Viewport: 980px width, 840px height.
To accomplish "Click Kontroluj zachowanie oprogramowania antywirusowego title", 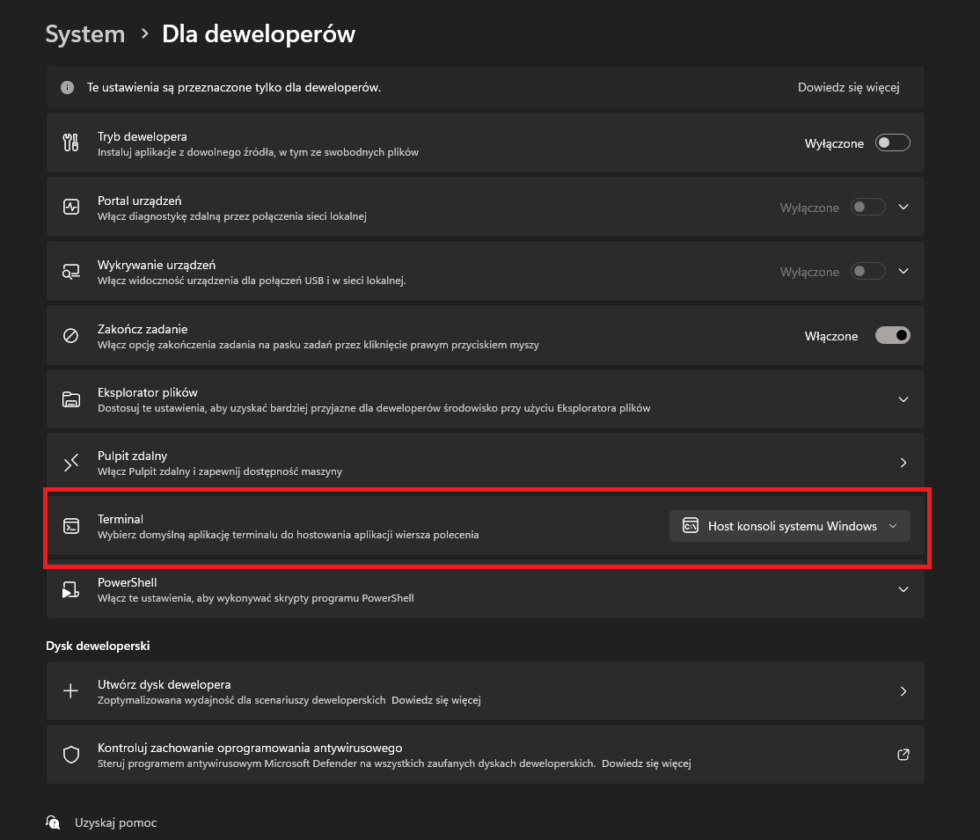I will 249,748.
